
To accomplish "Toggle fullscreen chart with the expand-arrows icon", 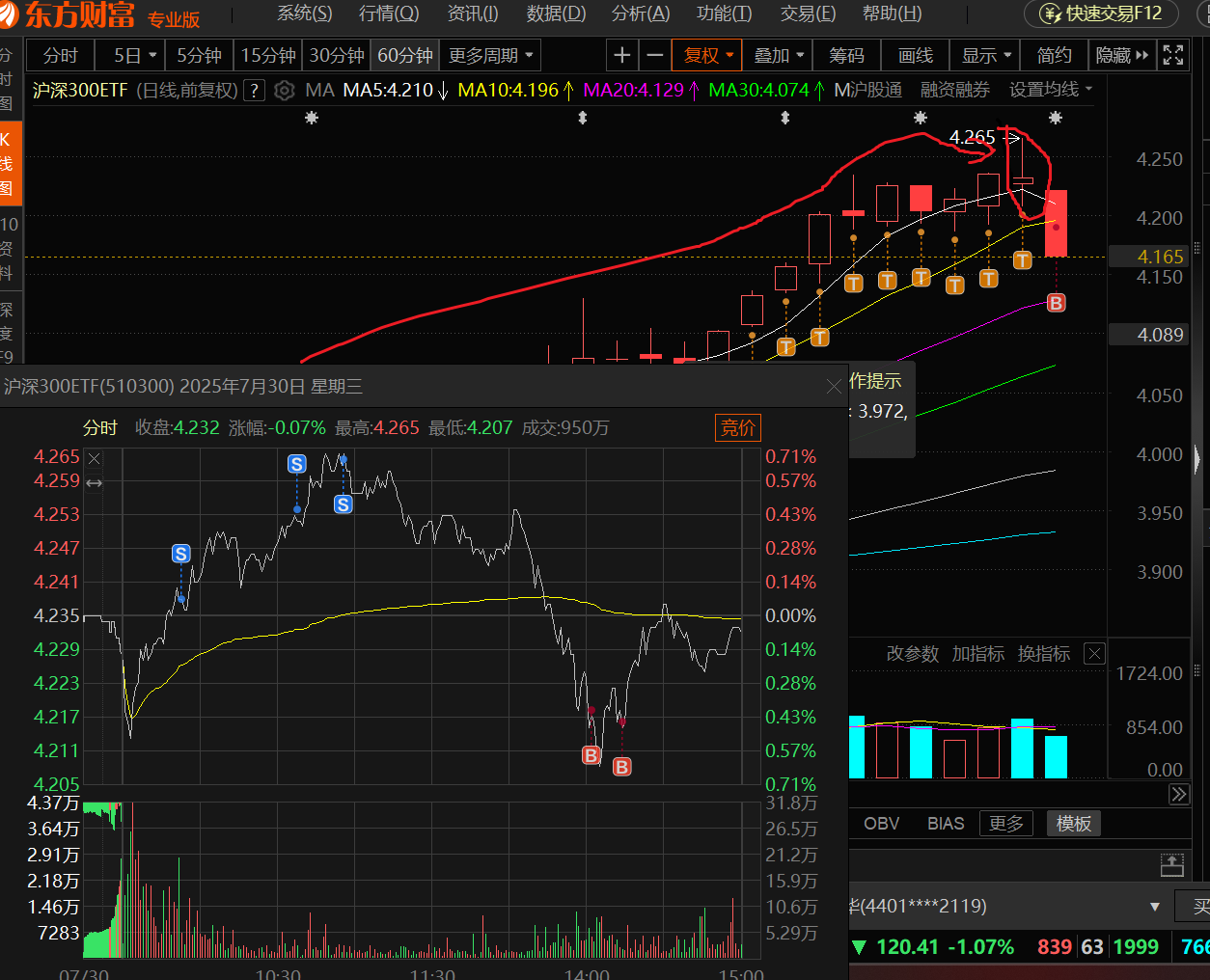I will 1173,55.
